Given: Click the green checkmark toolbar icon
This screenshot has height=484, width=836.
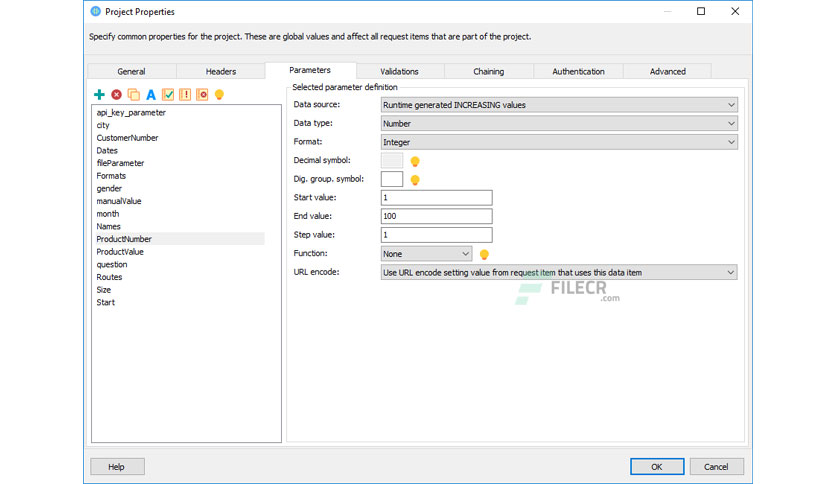Looking at the screenshot, I should click(x=168, y=94).
